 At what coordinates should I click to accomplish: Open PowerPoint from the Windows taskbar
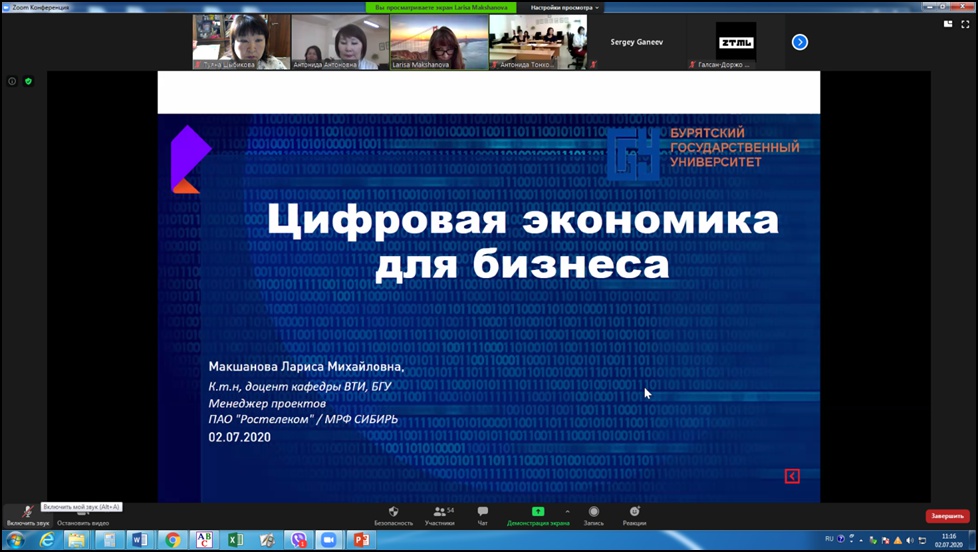point(360,540)
